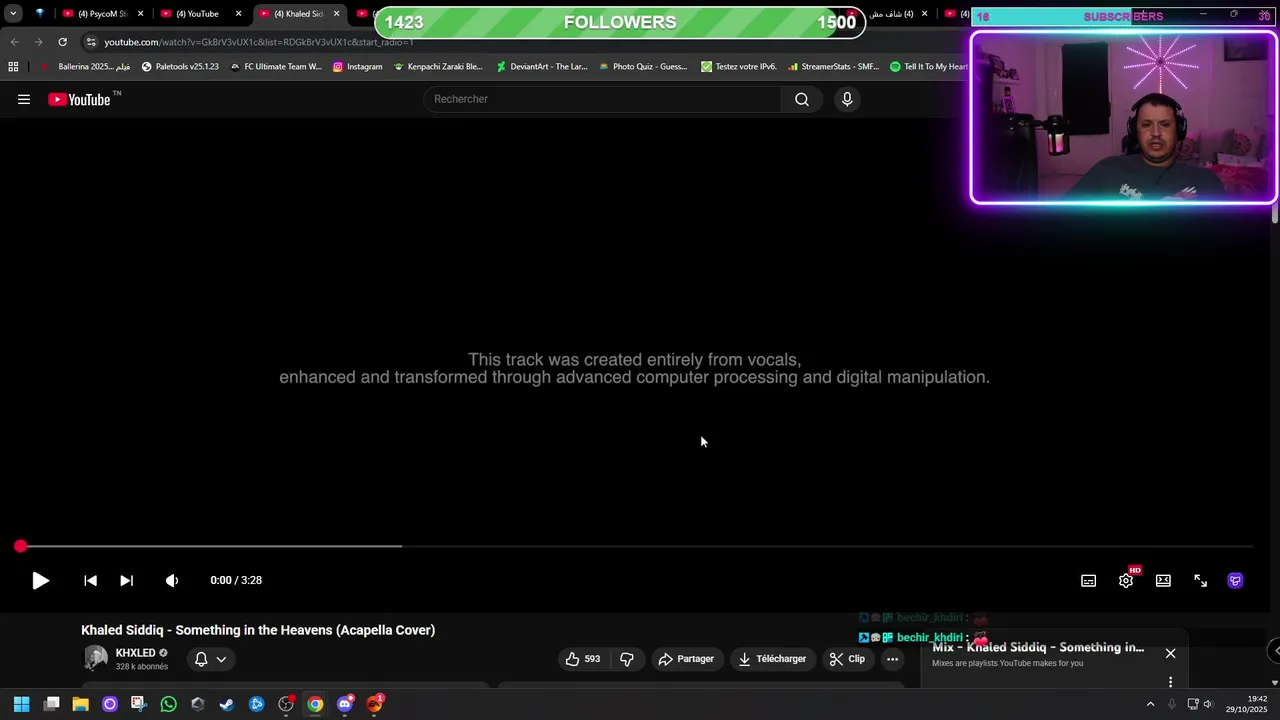Open the Photo Quiz bookmark

643,67
